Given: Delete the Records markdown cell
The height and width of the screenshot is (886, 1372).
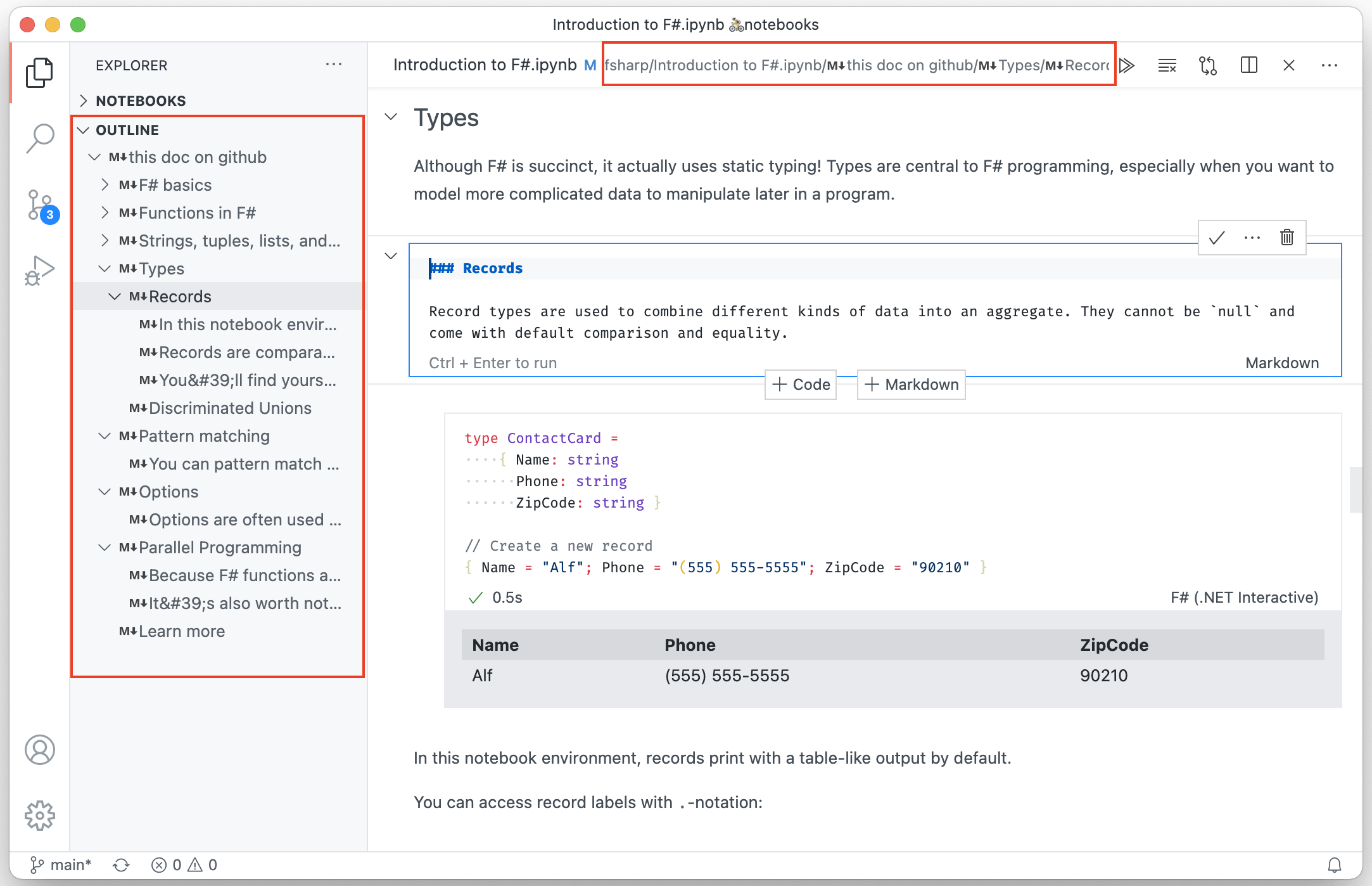Looking at the screenshot, I should pos(1286,238).
